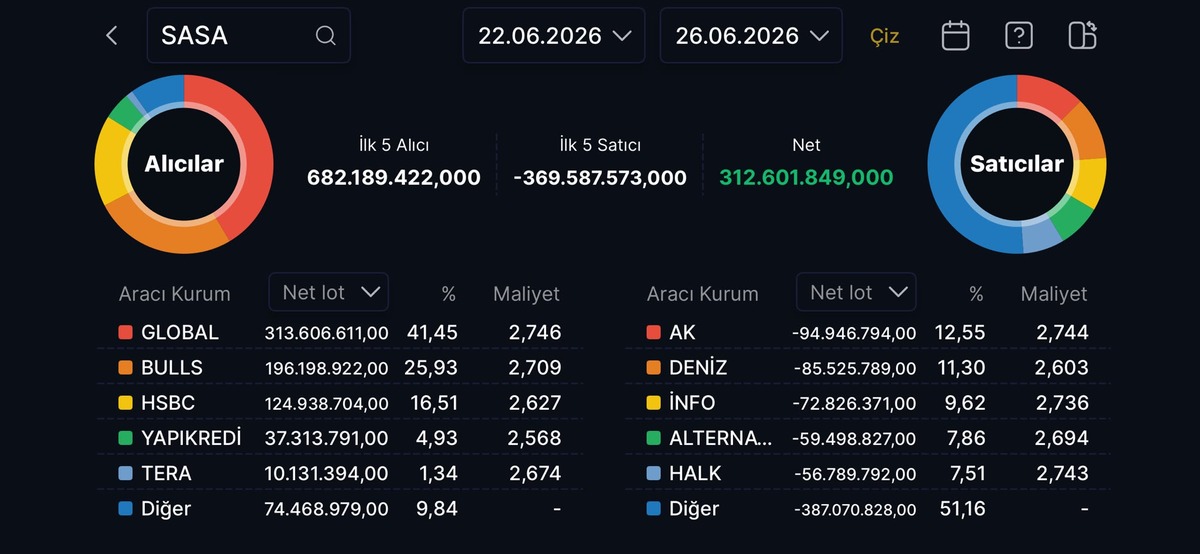Open the help question mark icon
Viewport: 1200px width, 554px height.
1018,36
